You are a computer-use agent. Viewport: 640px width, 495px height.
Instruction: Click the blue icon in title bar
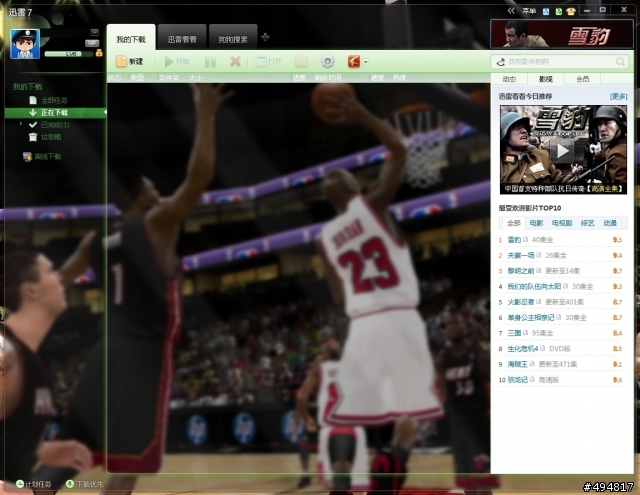(546, 11)
